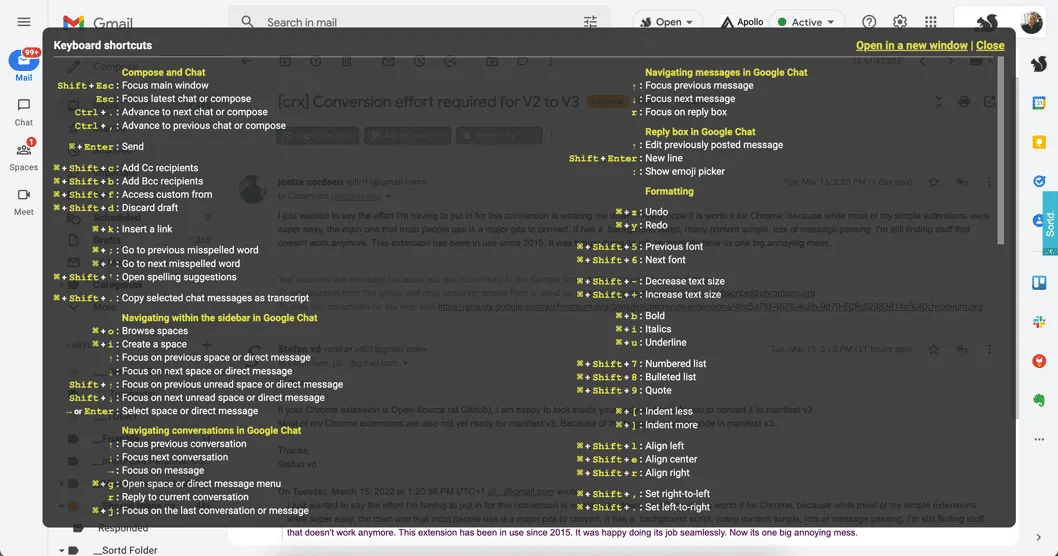Click Navigating conversations in Google Chat heading
Viewport: 1058px width, 556px height.
[x=211, y=430]
